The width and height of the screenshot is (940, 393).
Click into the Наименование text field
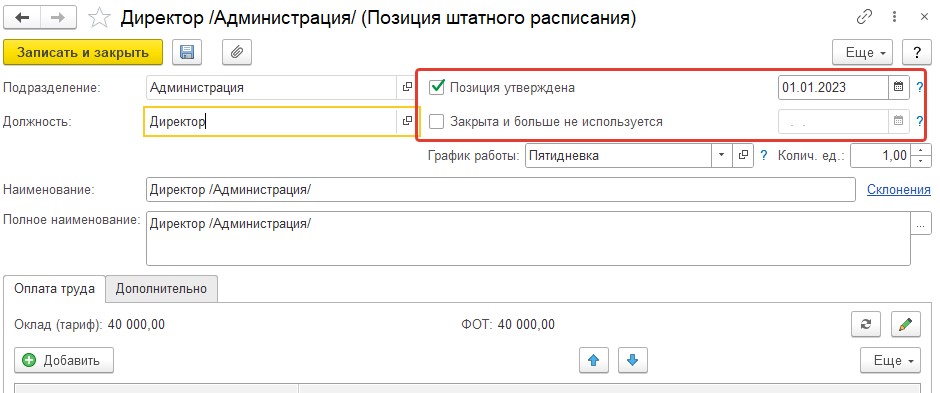point(501,190)
